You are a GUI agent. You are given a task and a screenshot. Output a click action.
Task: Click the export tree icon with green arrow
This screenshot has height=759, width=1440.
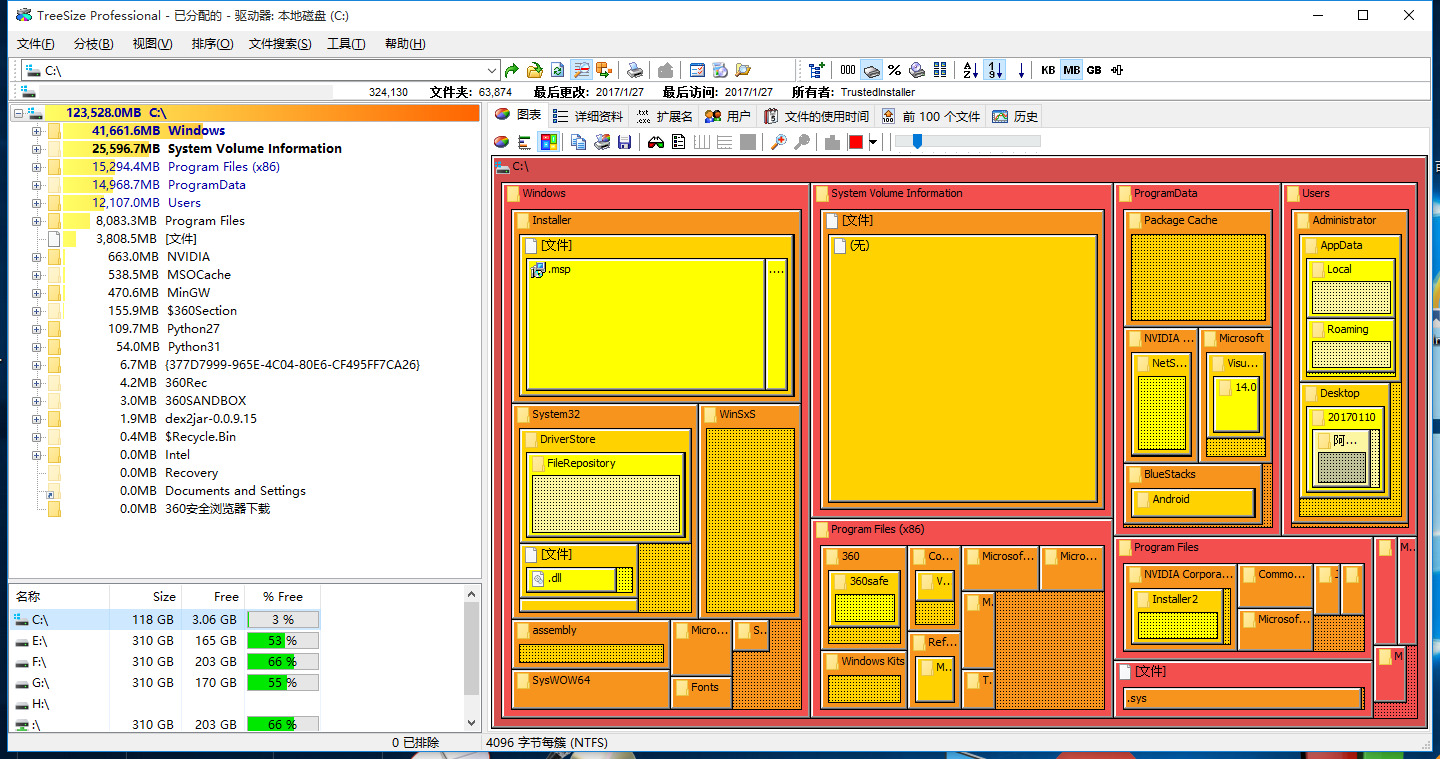[604, 70]
